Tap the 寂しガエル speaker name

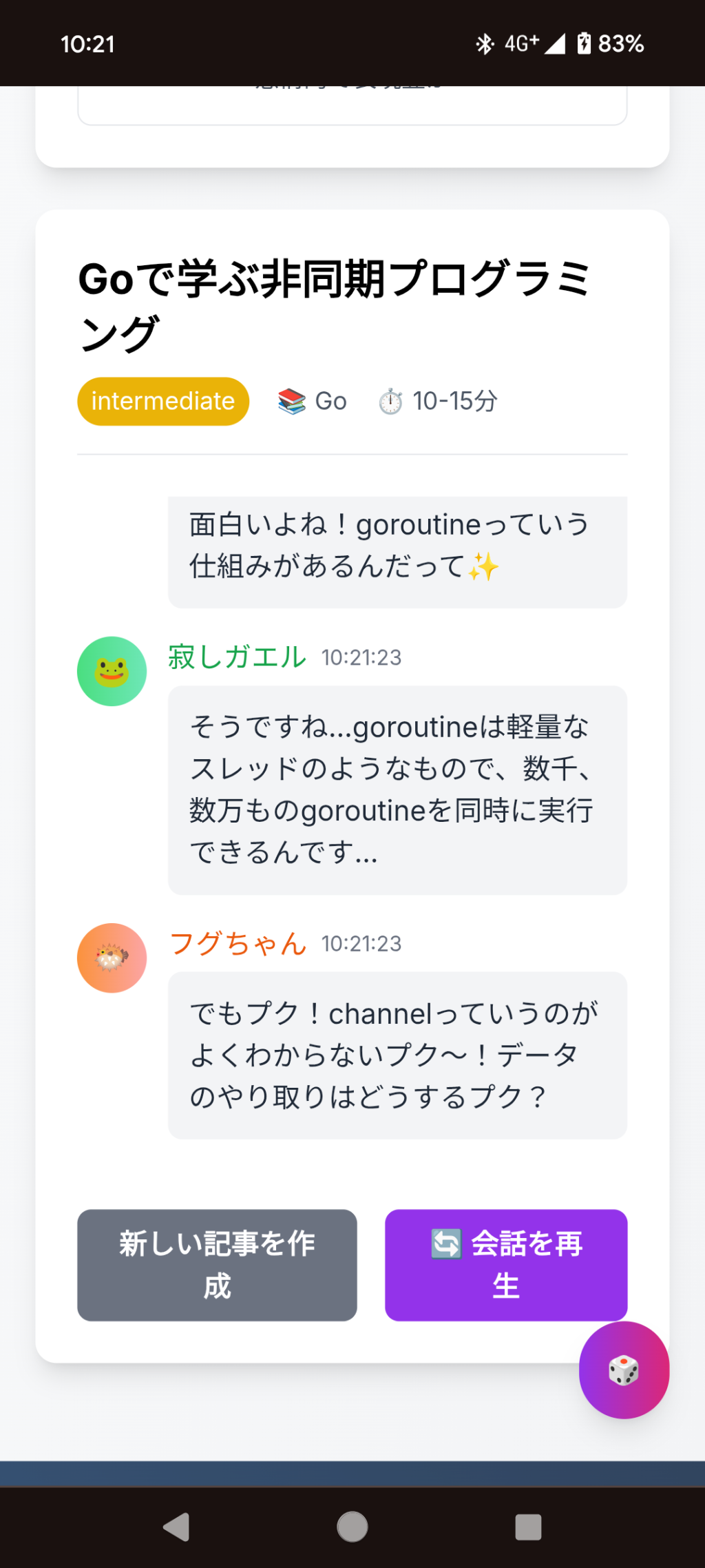pos(238,657)
